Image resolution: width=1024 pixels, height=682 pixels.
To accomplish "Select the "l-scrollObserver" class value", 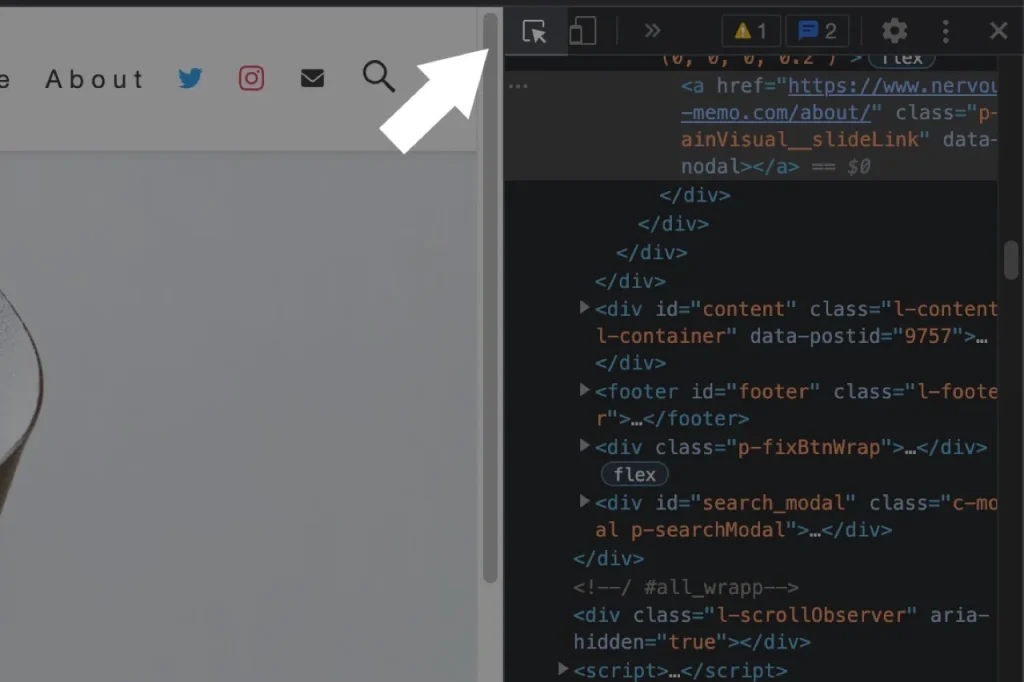I will click(x=810, y=615).
